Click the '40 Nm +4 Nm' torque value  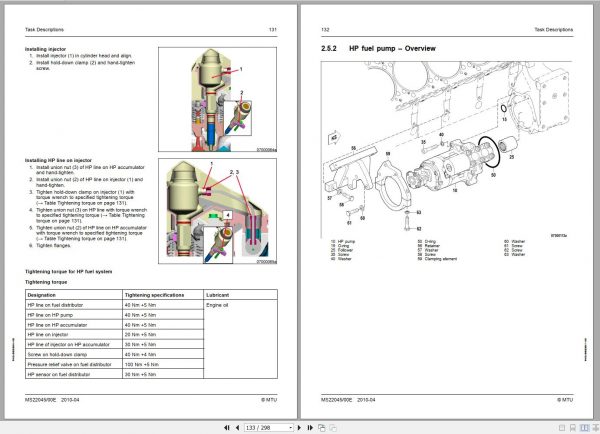[140, 354]
